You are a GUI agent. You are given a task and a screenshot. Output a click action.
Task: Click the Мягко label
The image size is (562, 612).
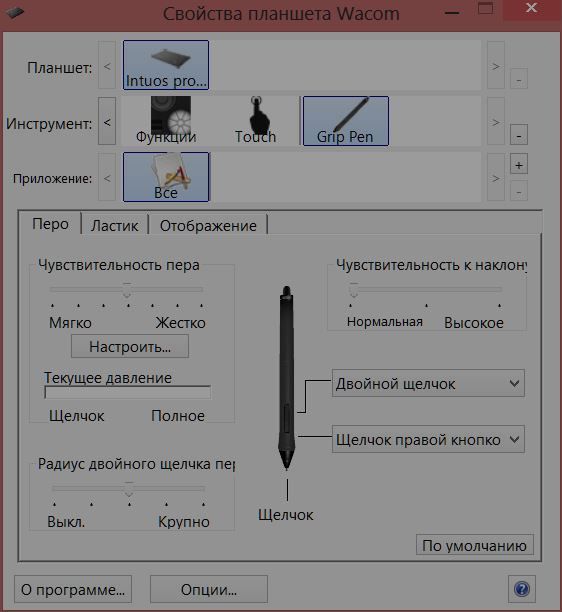click(x=70, y=323)
